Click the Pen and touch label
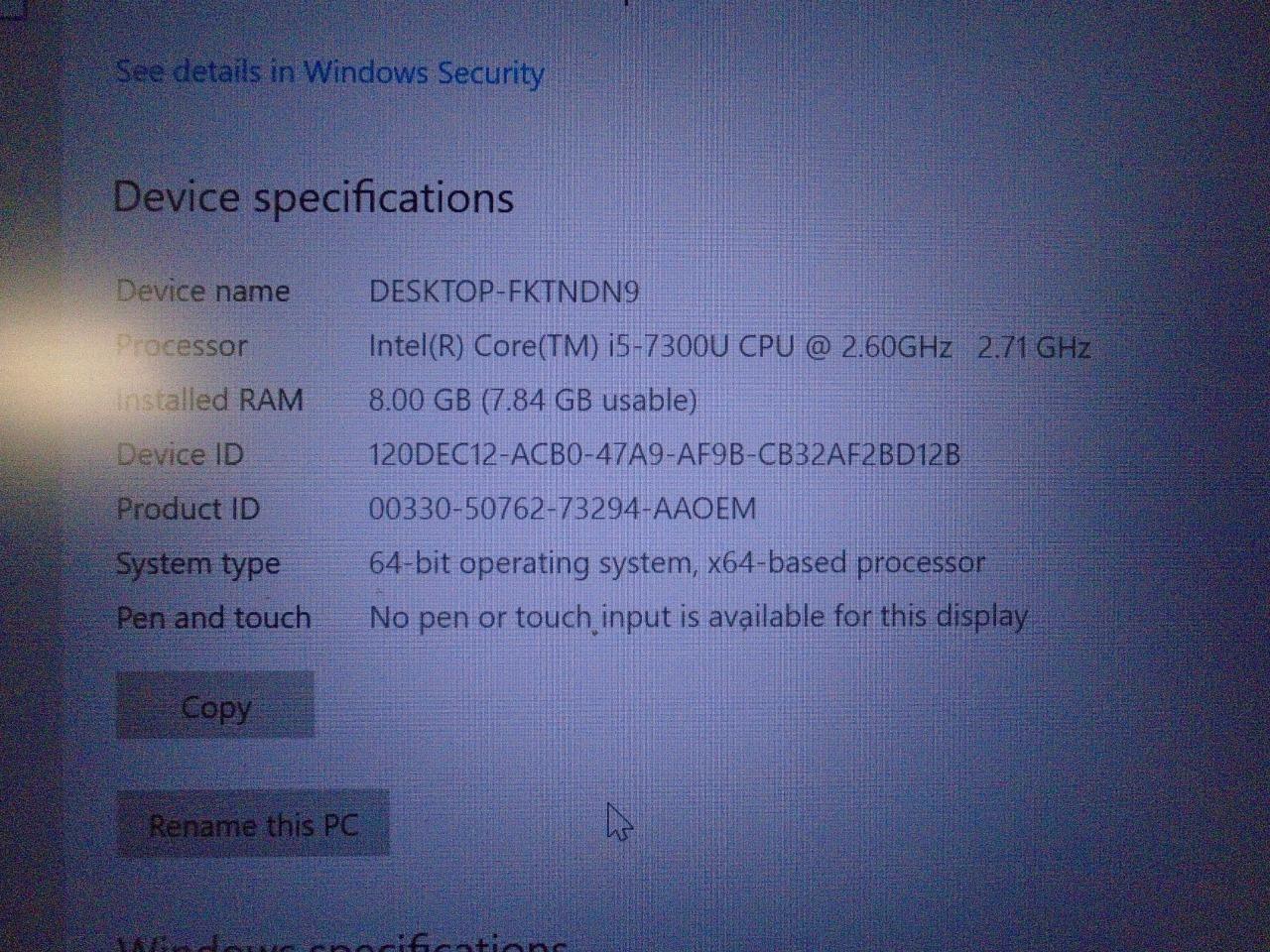This screenshot has width=1270, height=952. coord(214,617)
